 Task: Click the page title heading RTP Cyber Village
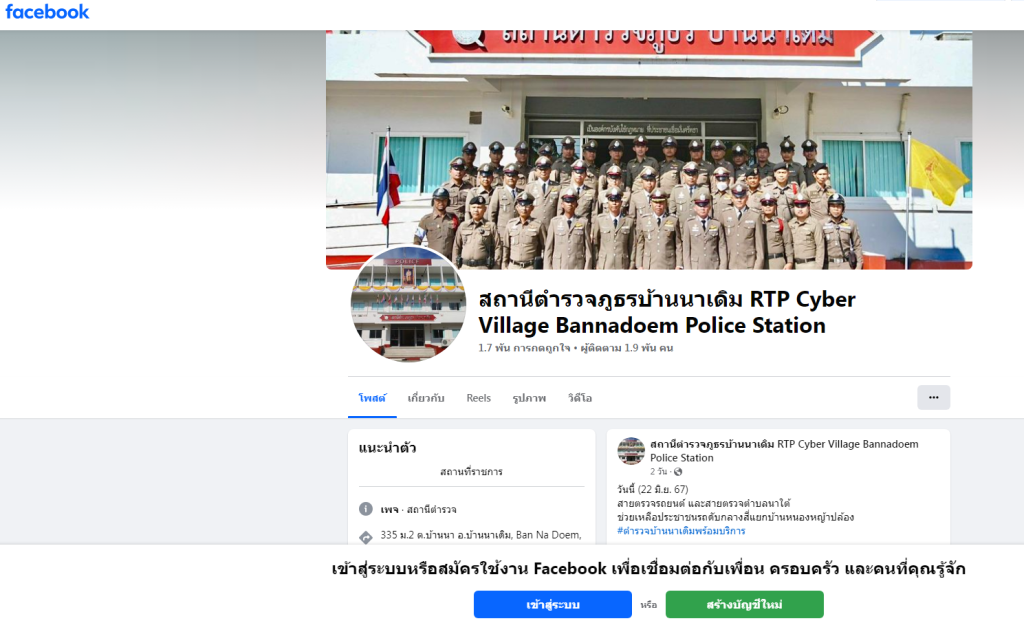click(667, 312)
